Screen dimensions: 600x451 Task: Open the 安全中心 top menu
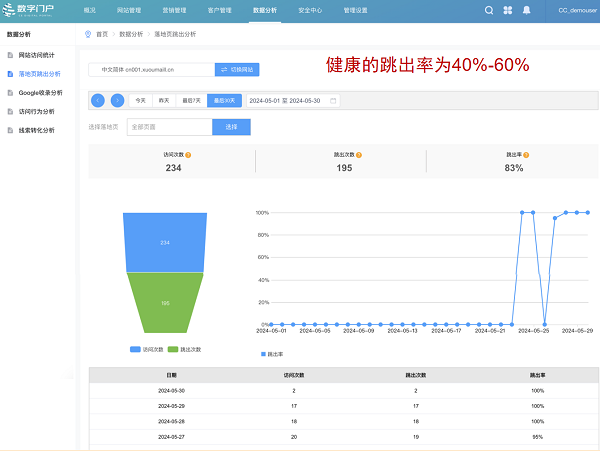(311, 10)
